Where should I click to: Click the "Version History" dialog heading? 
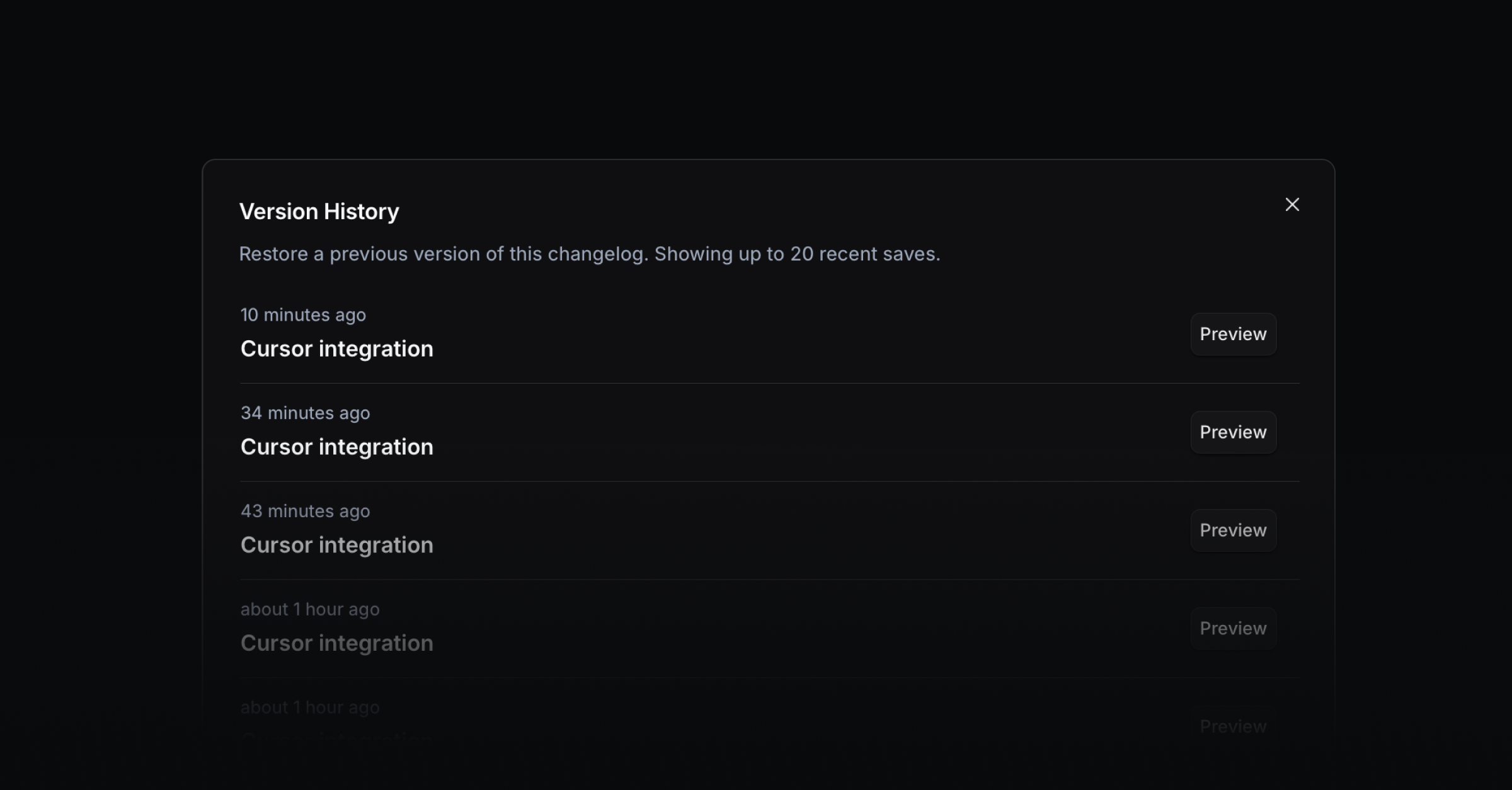[319, 212]
